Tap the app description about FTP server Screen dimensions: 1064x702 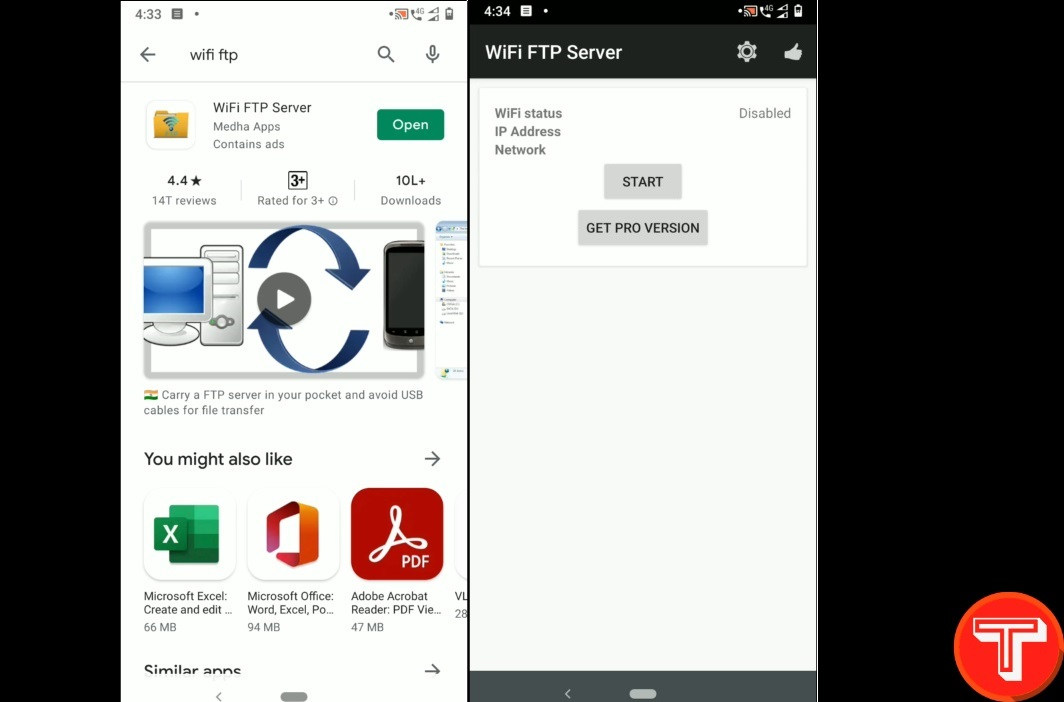point(284,402)
